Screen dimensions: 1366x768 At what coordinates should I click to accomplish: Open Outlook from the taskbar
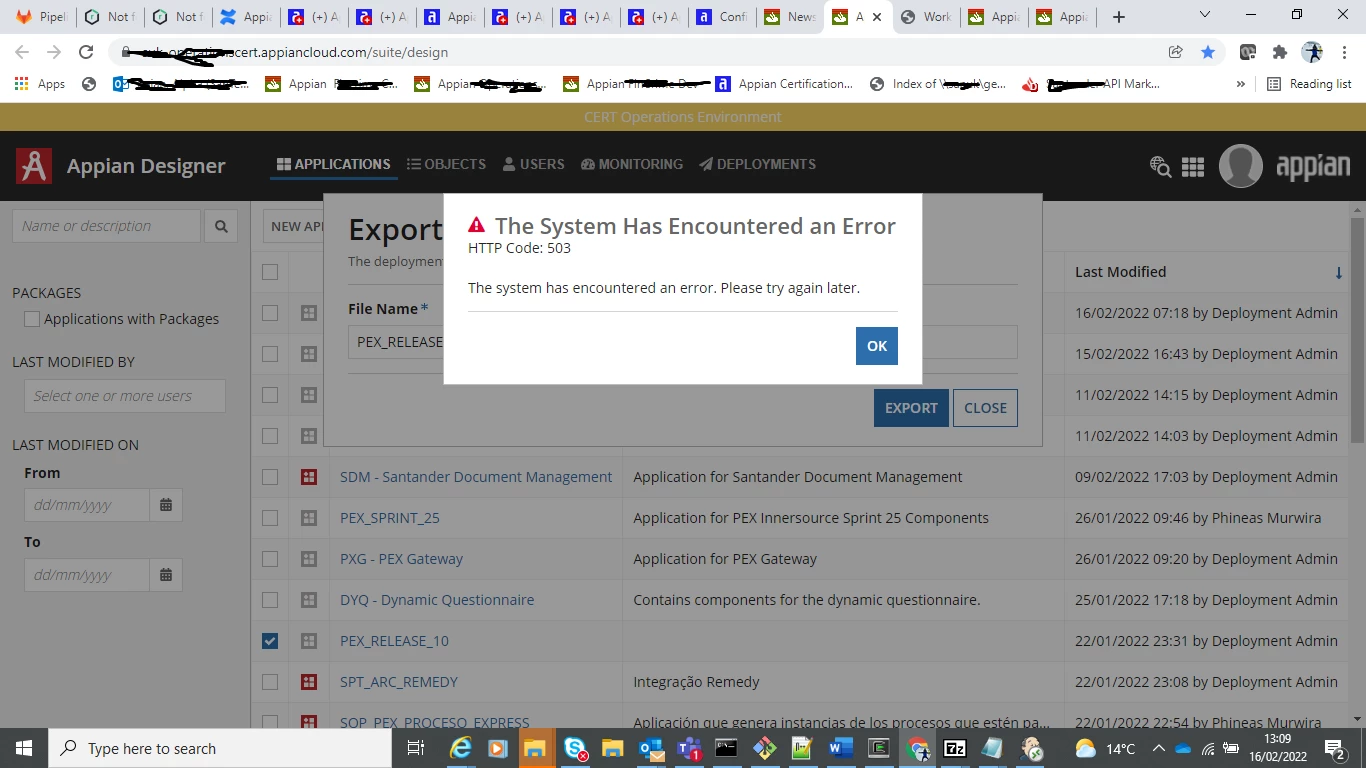pos(650,748)
